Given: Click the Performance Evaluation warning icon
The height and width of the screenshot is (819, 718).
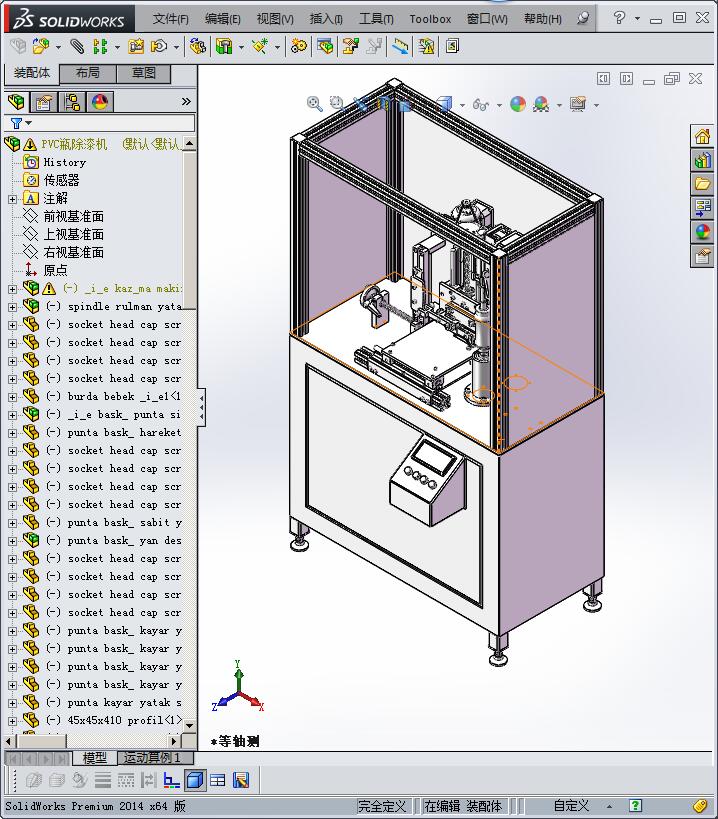Looking at the screenshot, I should point(426,46).
